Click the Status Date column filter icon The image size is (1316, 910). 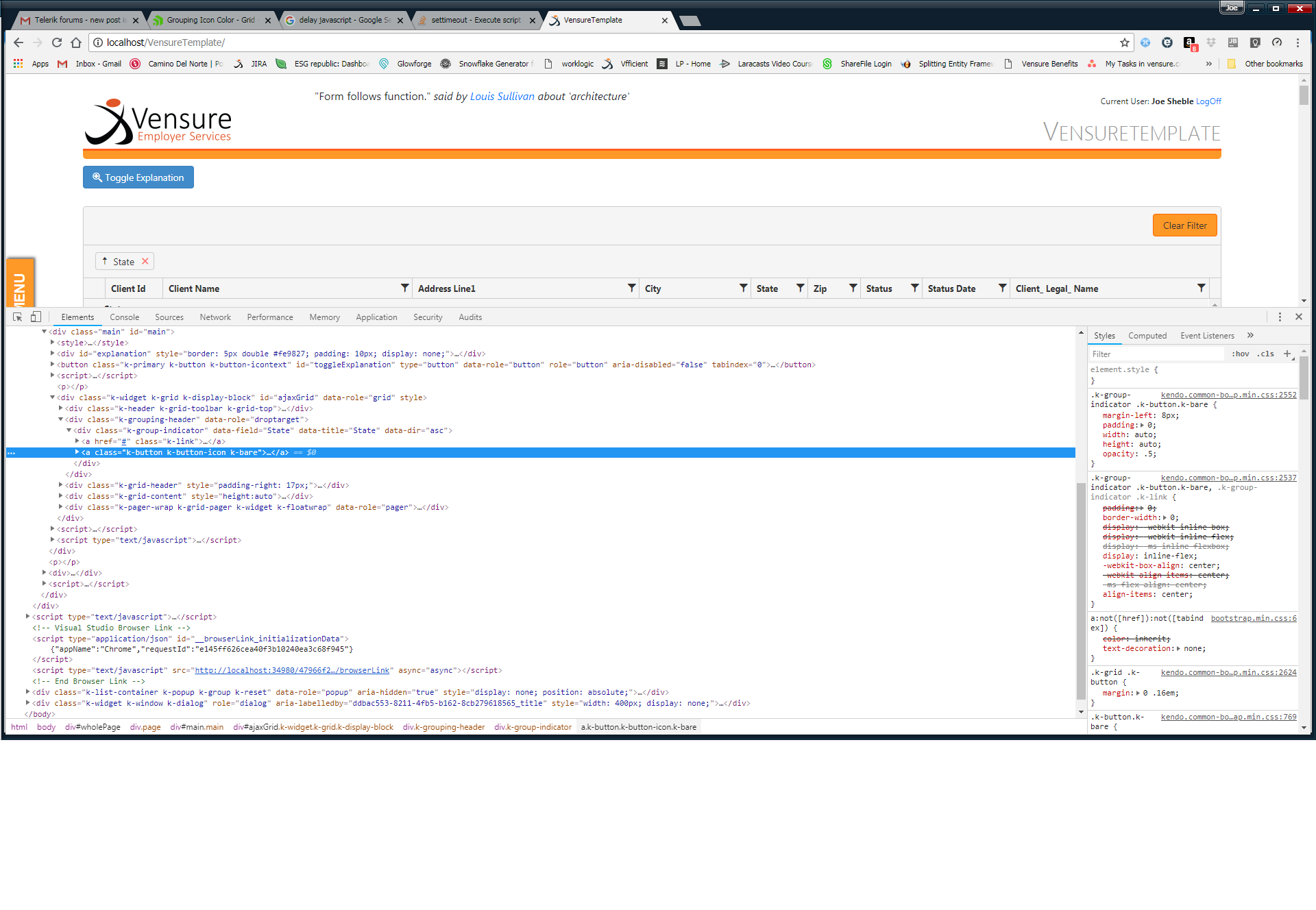(1002, 288)
